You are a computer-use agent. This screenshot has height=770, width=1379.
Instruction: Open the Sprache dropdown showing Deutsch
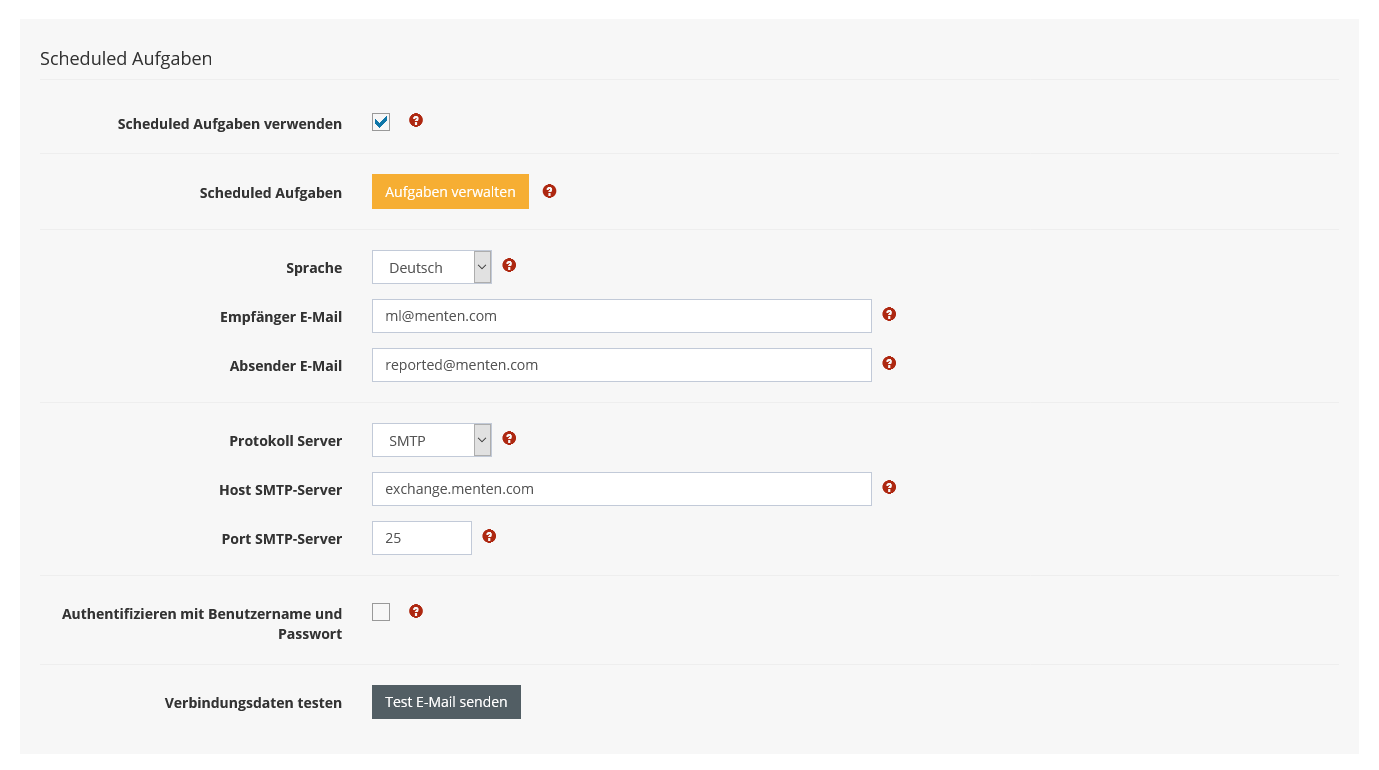pos(431,267)
